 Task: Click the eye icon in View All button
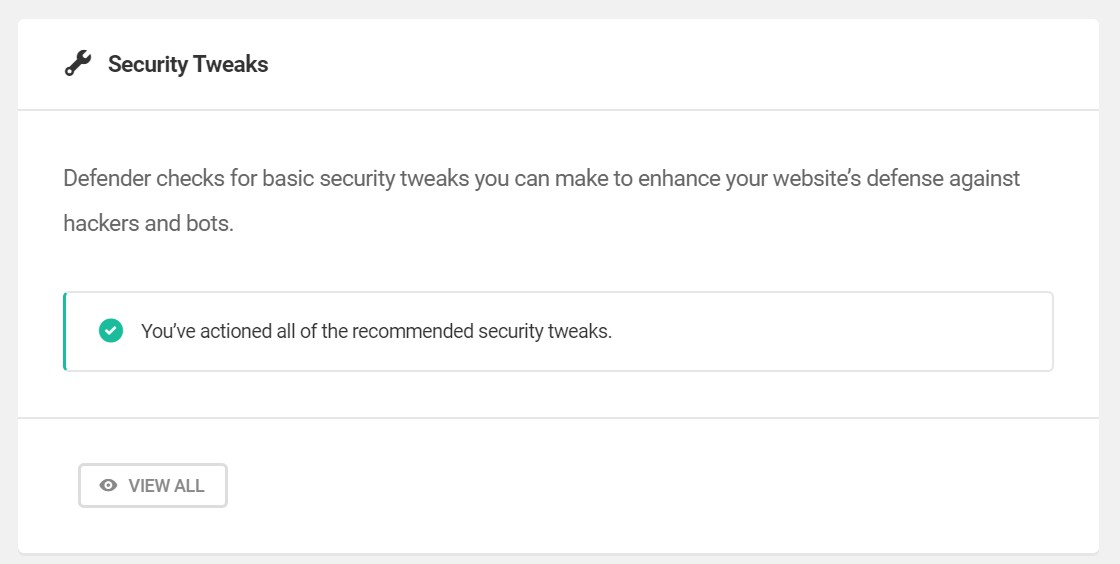point(109,486)
